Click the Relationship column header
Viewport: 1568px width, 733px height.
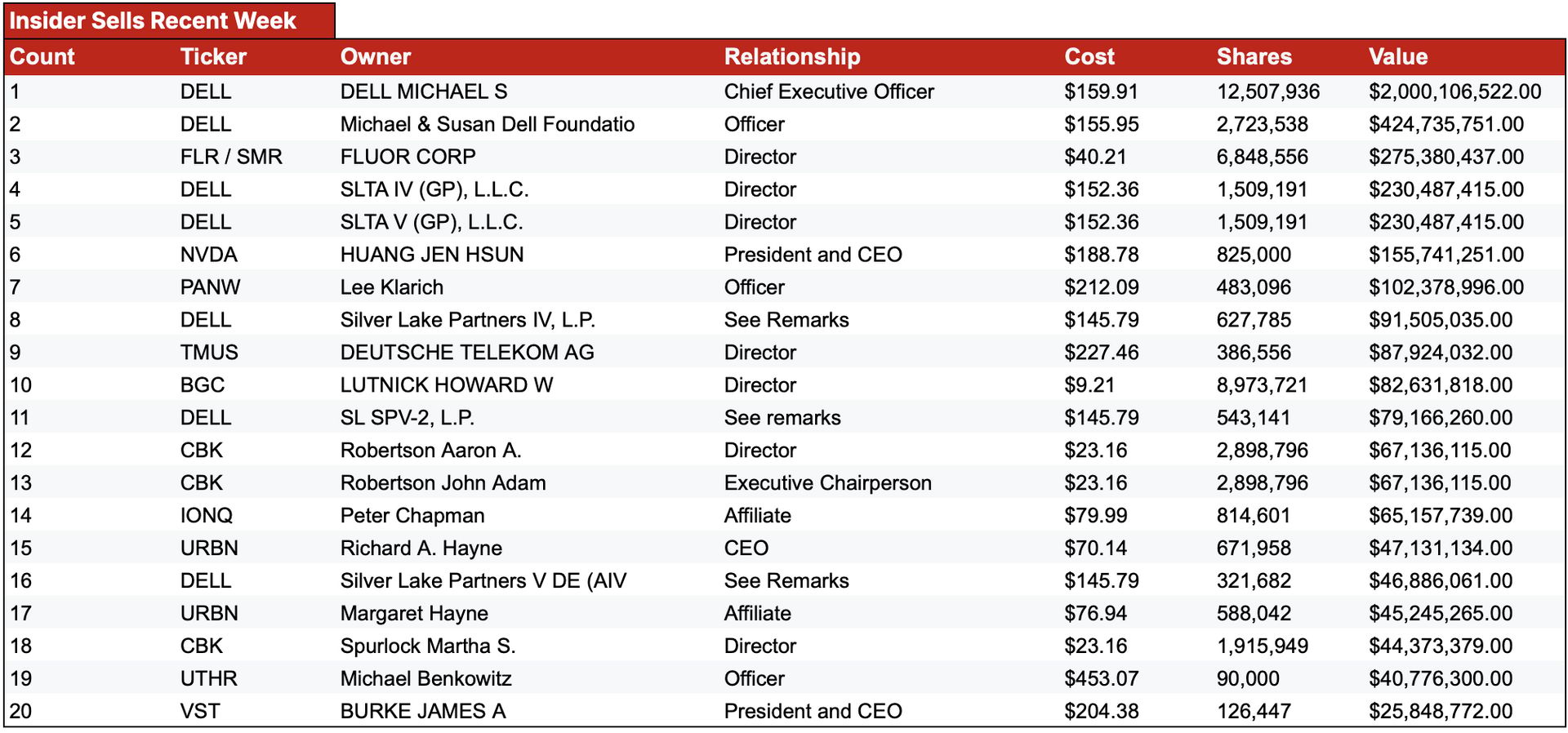[x=792, y=57]
